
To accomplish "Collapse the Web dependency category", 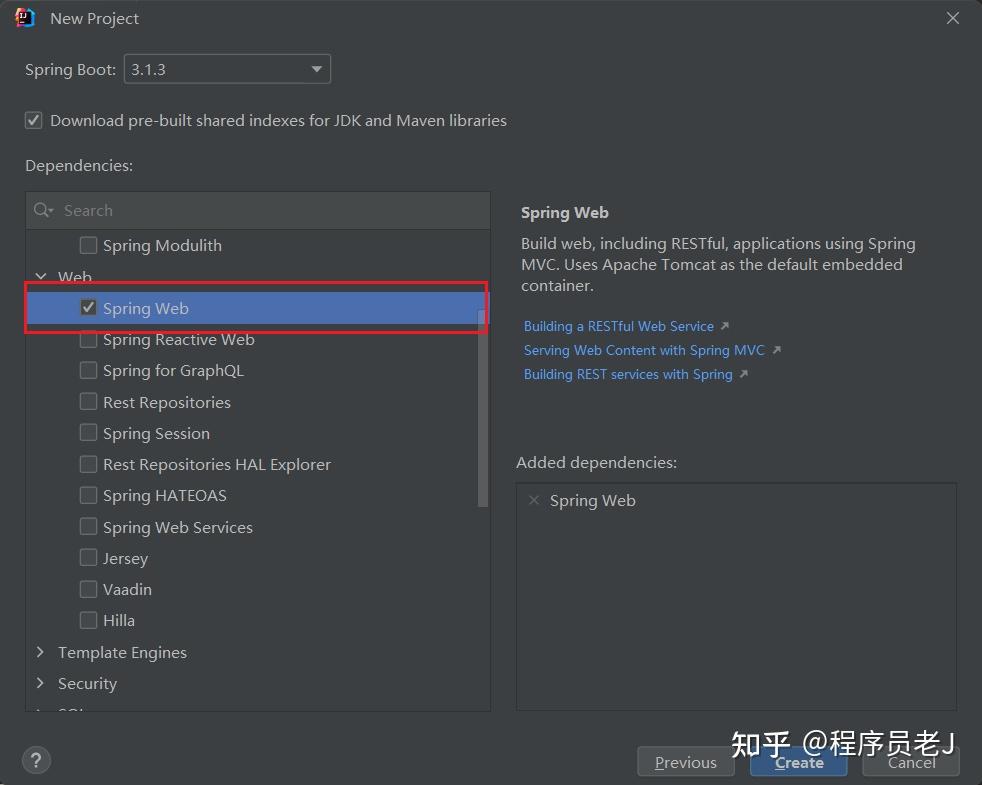I will point(40,277).
